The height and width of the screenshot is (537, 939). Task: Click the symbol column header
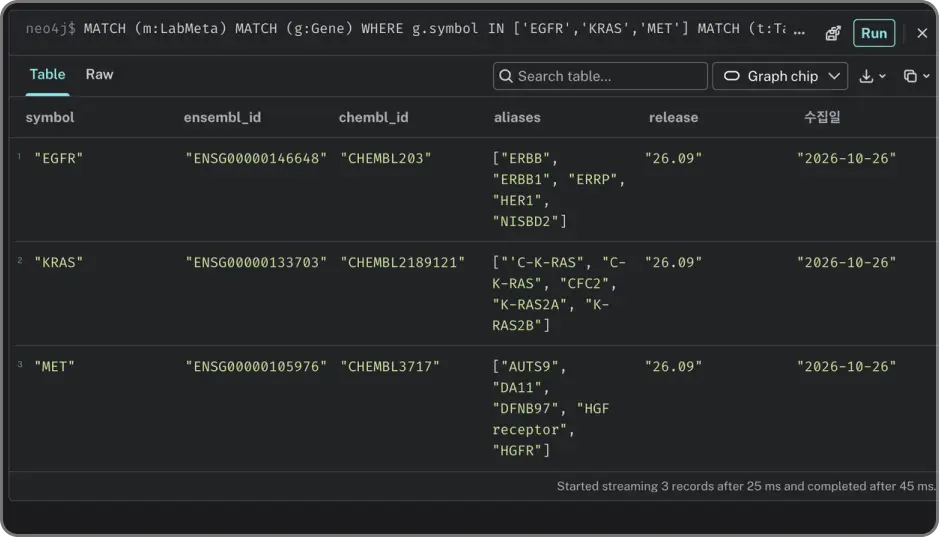(x=50, y=117)
